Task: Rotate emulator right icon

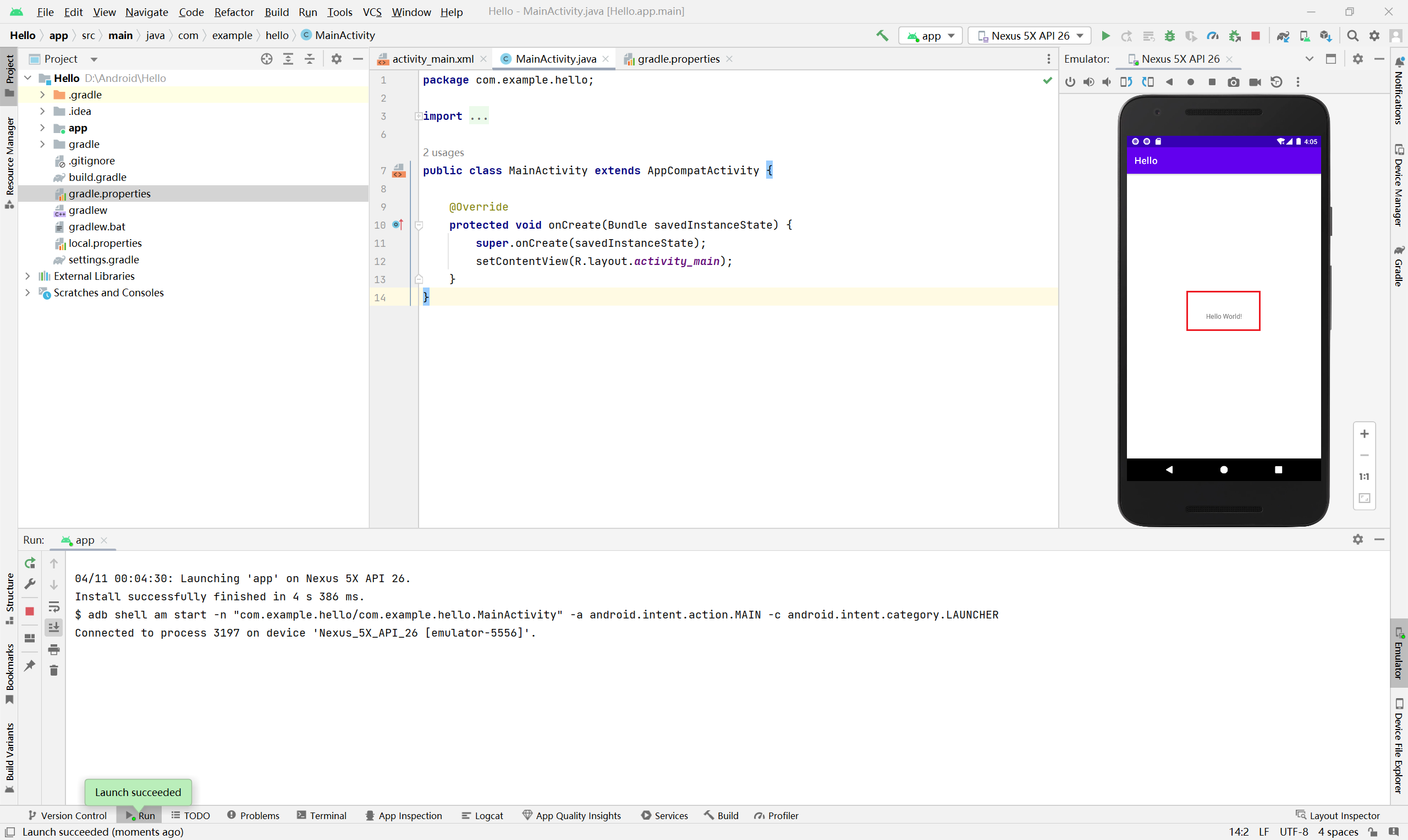Action: [x=1147, y=82]
